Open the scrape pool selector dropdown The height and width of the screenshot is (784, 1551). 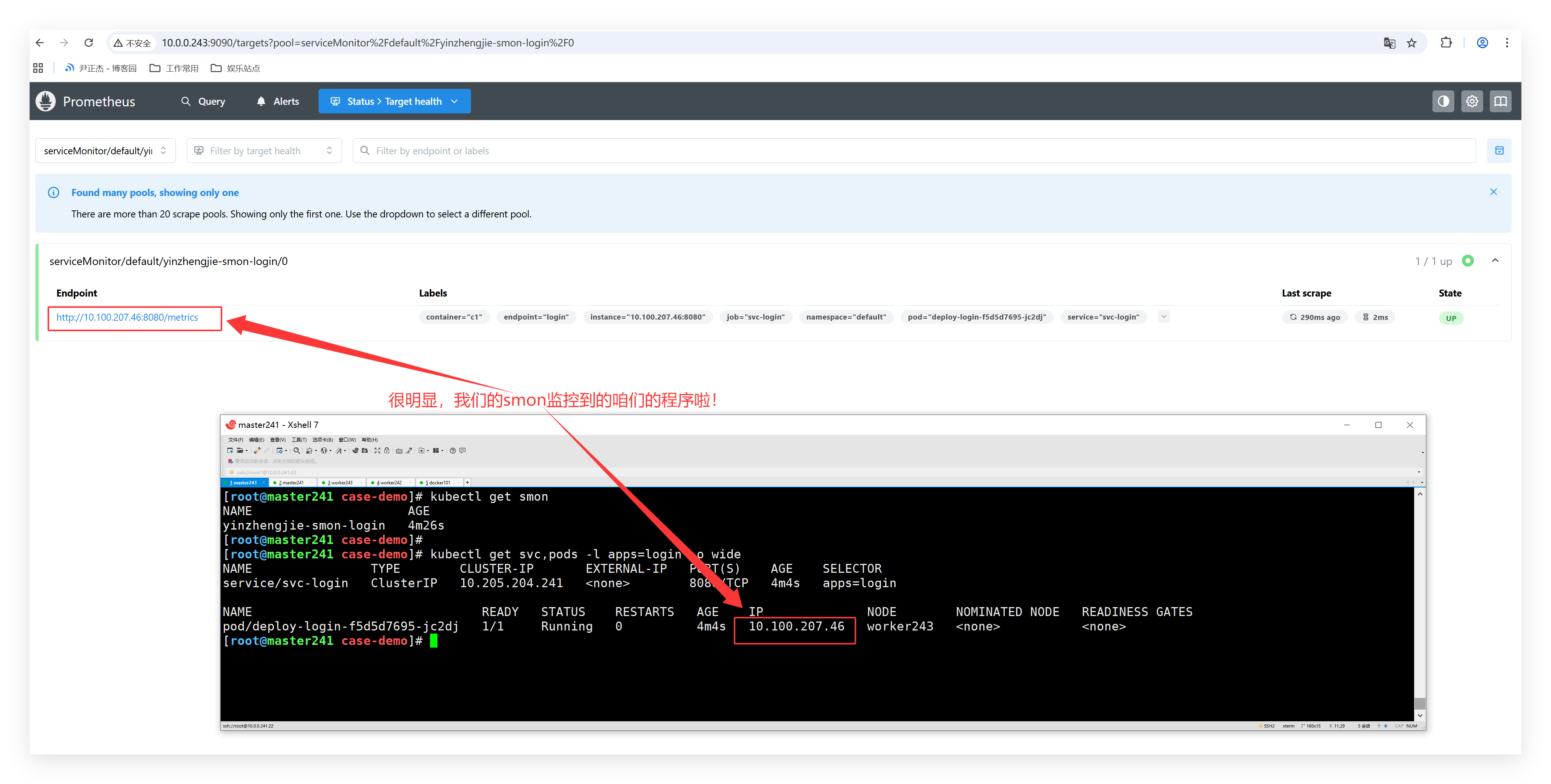click(105, 150)
